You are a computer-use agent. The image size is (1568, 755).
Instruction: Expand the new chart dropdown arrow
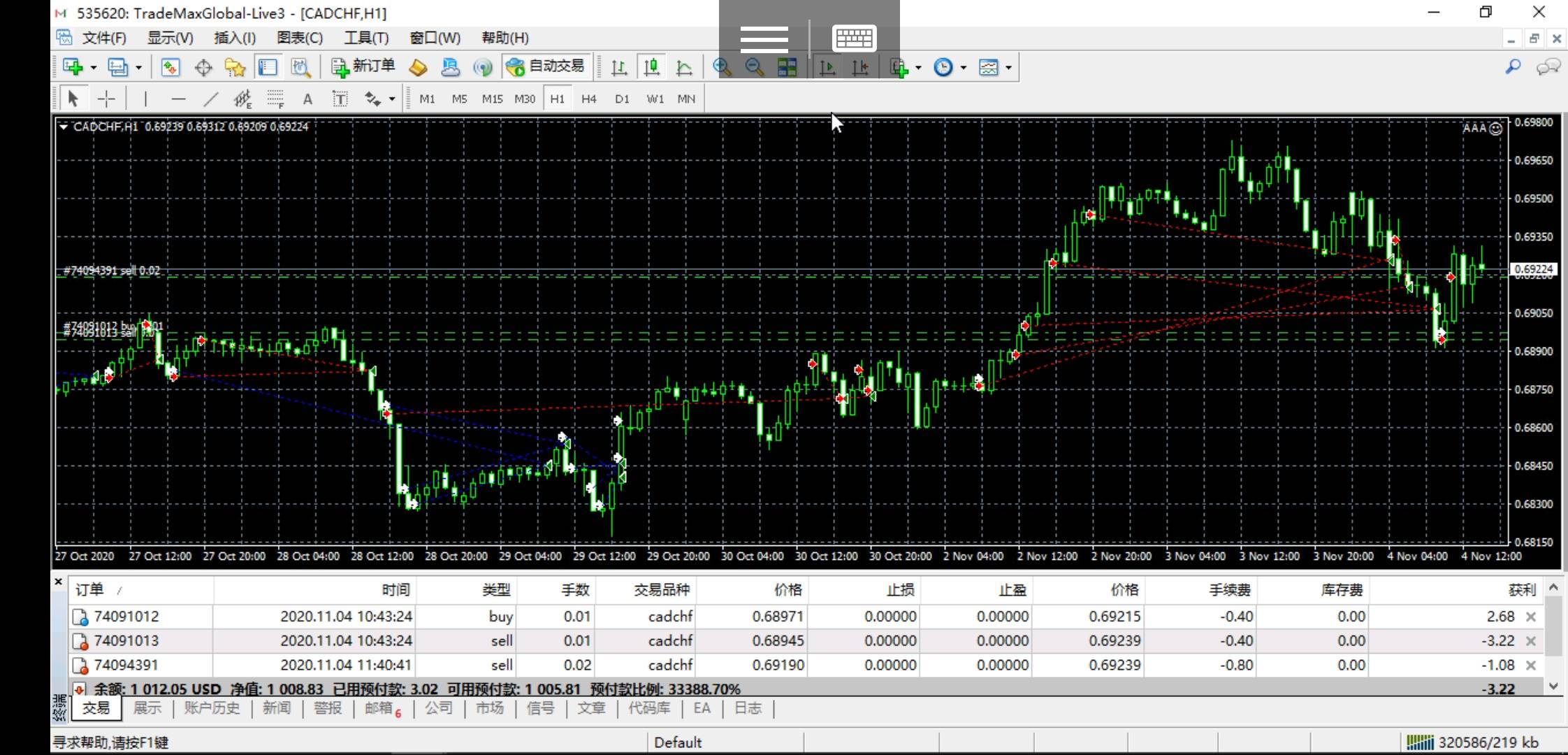pos(94,68)
